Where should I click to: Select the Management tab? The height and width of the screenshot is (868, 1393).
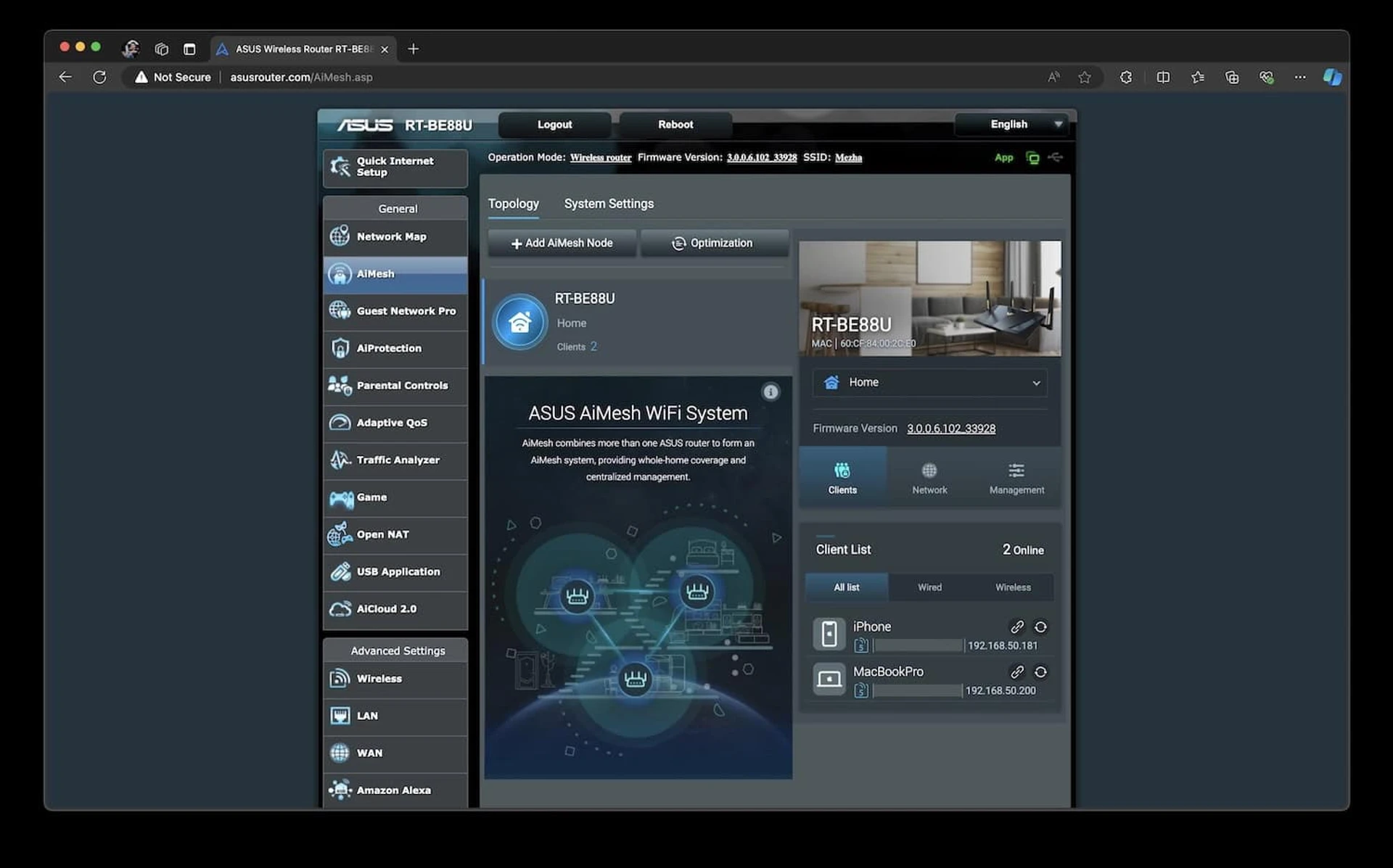click(x=1016, y=479)
